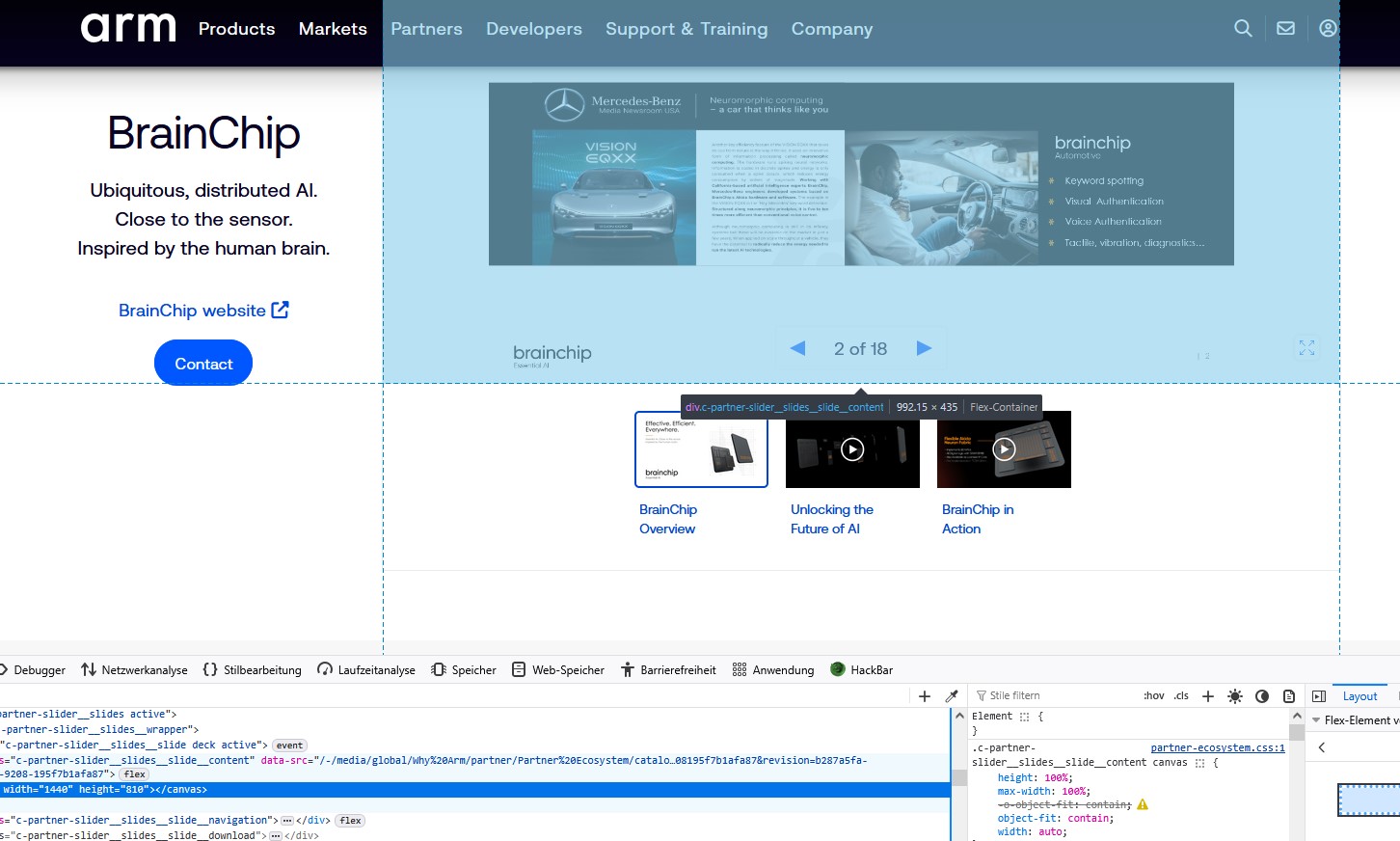Click the flex element diagram box

tap(1369, 800)
